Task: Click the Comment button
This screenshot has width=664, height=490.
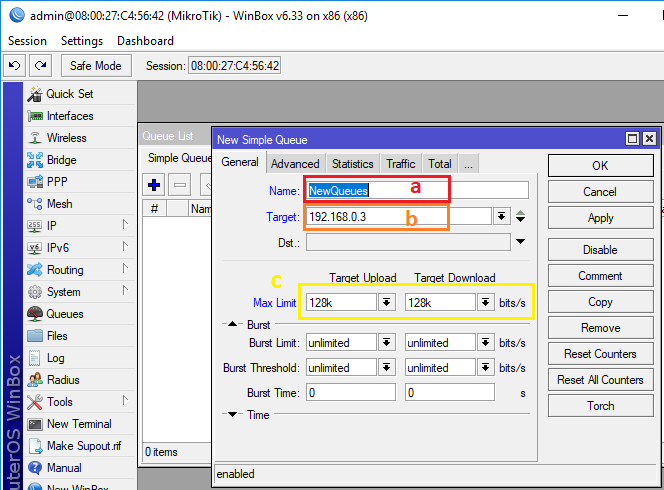Action: pos(600,276)
